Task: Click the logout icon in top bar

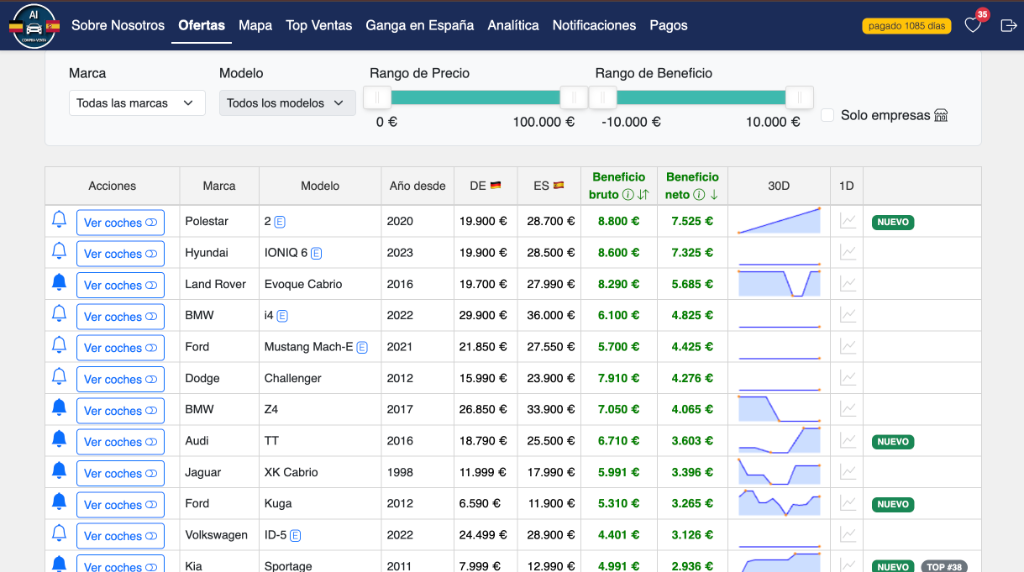Action: click(x=1007, y=25)
